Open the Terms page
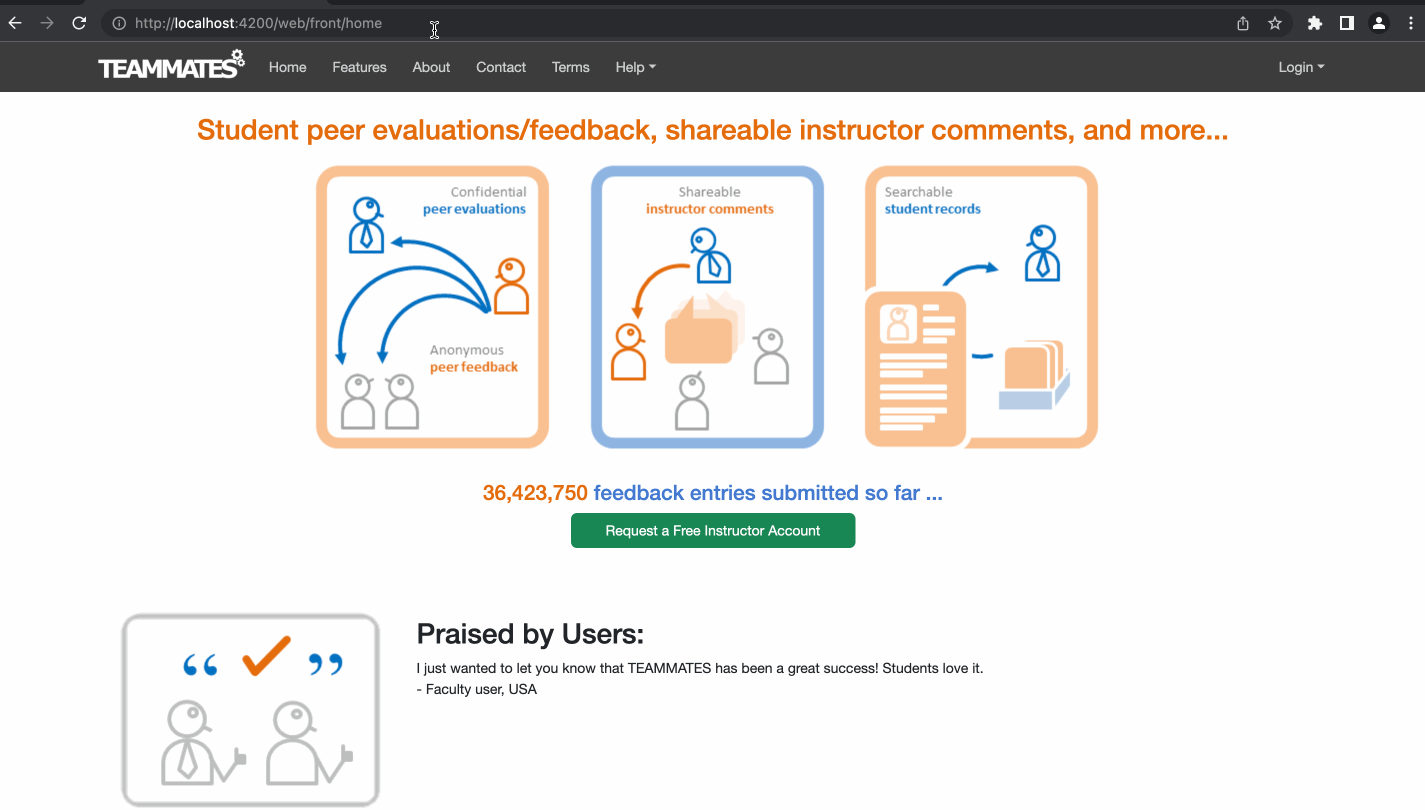This screenshot has height=810, width=1425. [x=570, y=67]
